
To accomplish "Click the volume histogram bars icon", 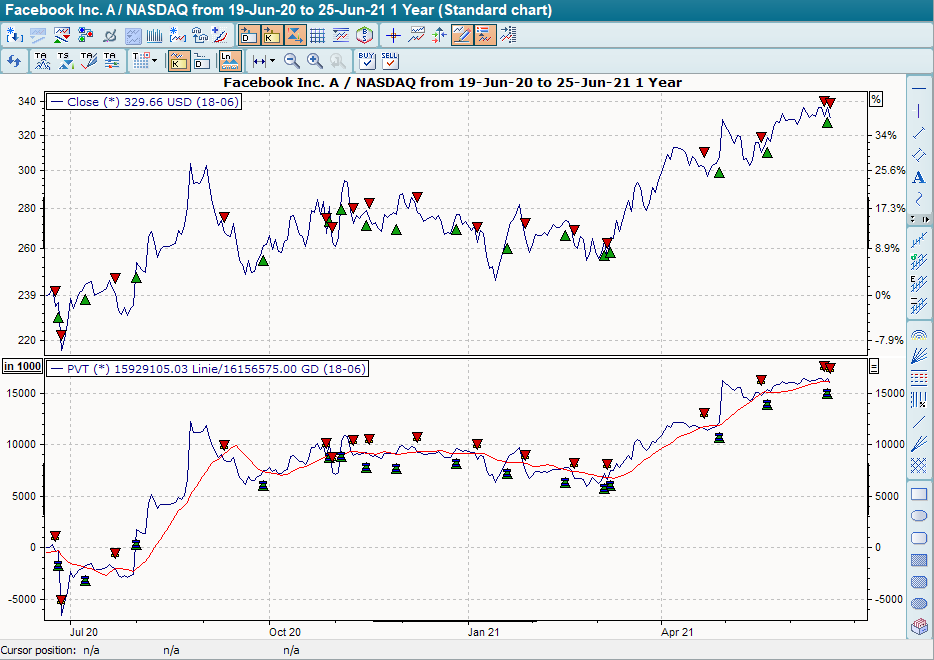I will pos(154,35).
